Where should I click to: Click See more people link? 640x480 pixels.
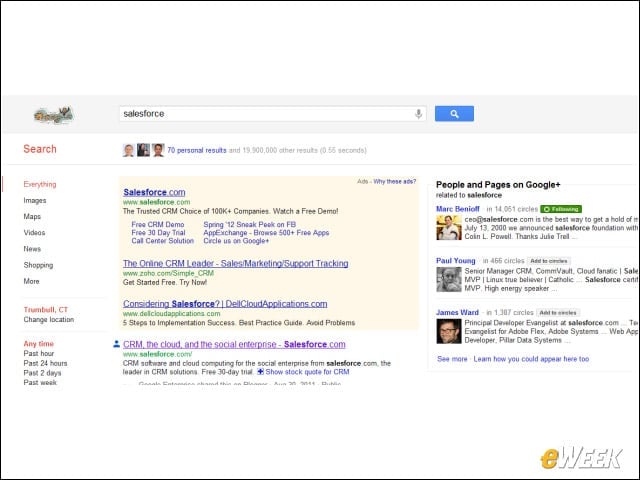click(452, 359)
